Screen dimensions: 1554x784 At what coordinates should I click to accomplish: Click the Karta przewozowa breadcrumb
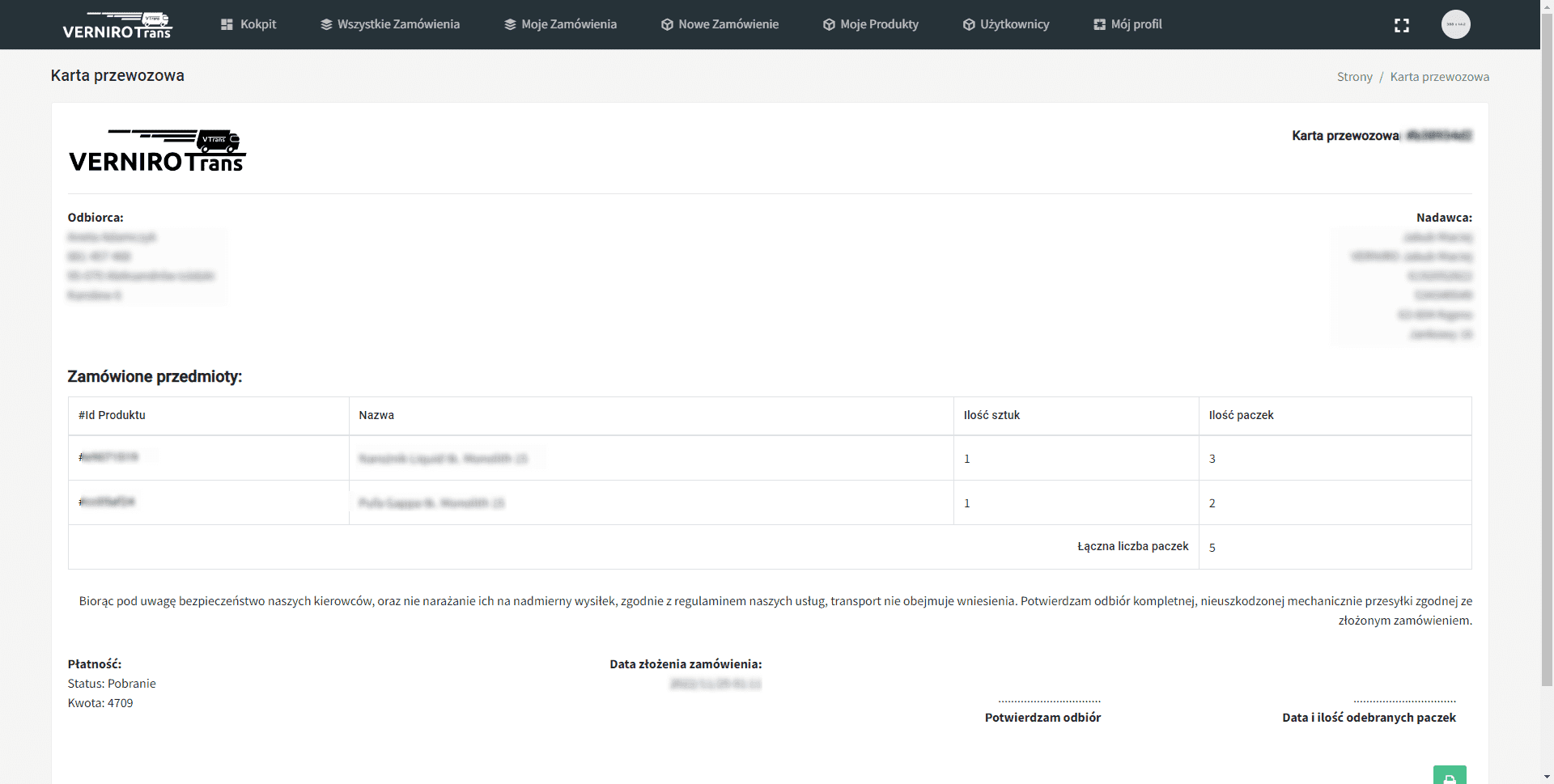coord(1439,77)
